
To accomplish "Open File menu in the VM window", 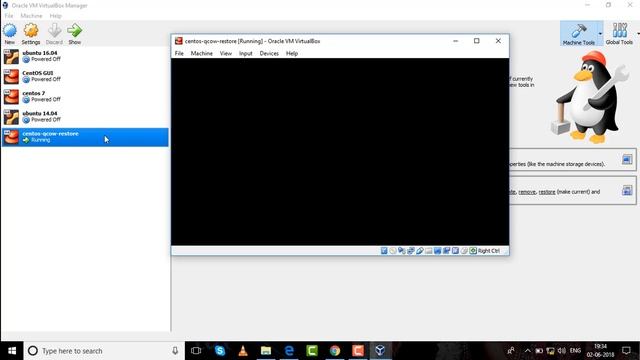I will click(179, 53).
